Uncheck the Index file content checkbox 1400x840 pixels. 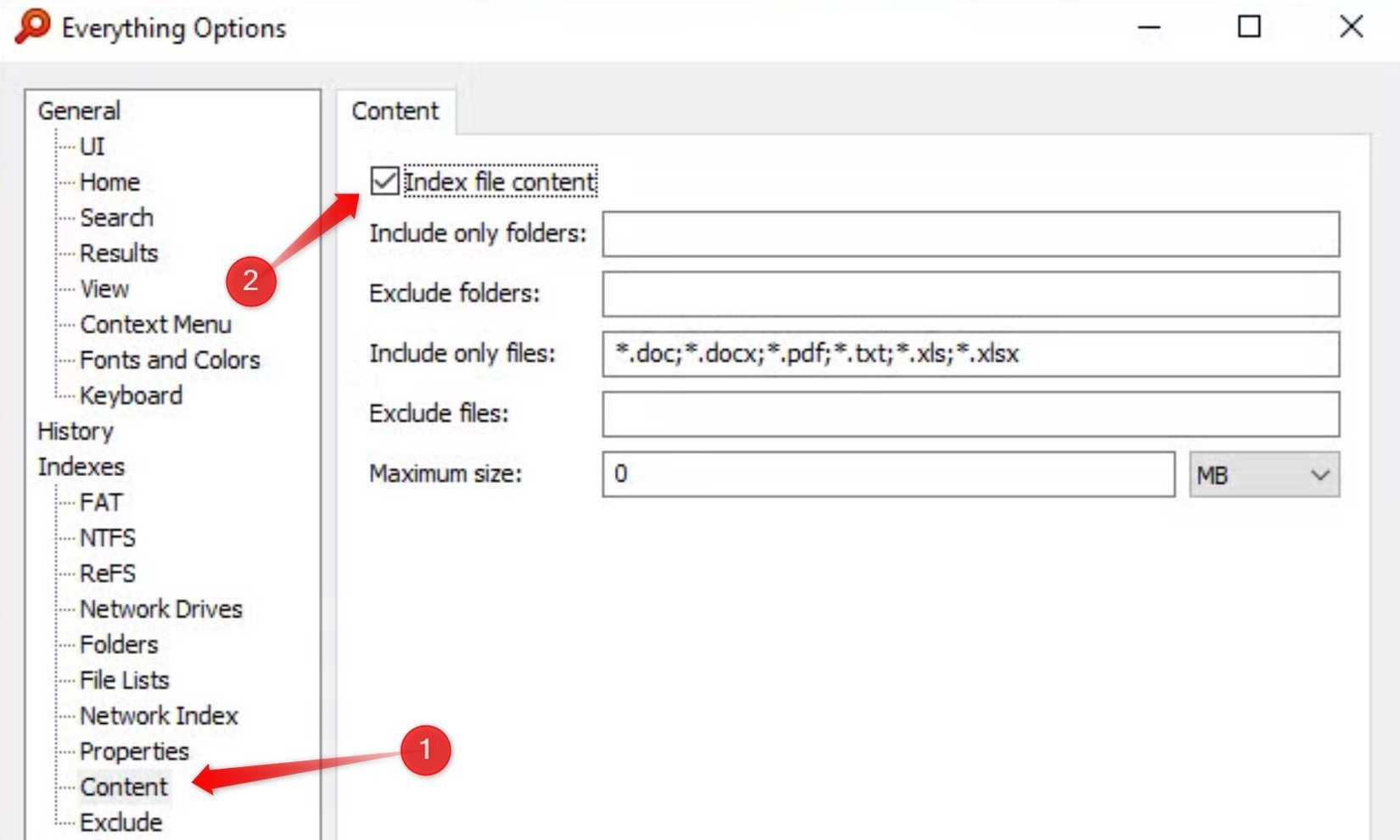point(384,181)
